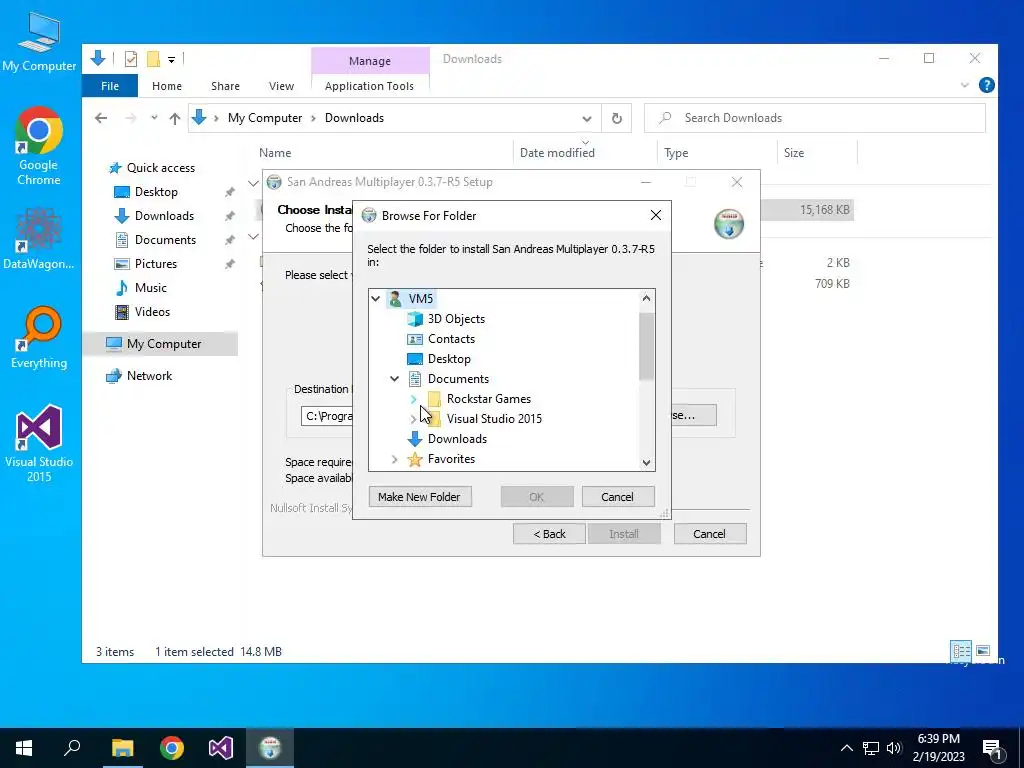Open Everything search desktop shortcut
This screenshot has width=1024, height=768.
tap(39, 338)
